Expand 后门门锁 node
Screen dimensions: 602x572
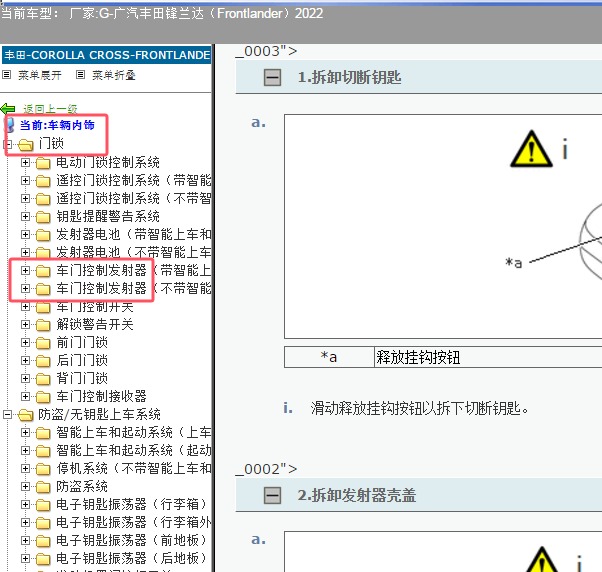click(25, 360)
